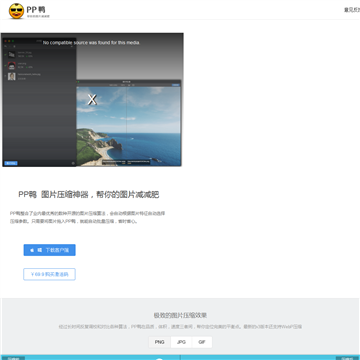Screen dimensions: 360x360
Task: Click the green checkmark beside first listed file
Action: point(6,54)
